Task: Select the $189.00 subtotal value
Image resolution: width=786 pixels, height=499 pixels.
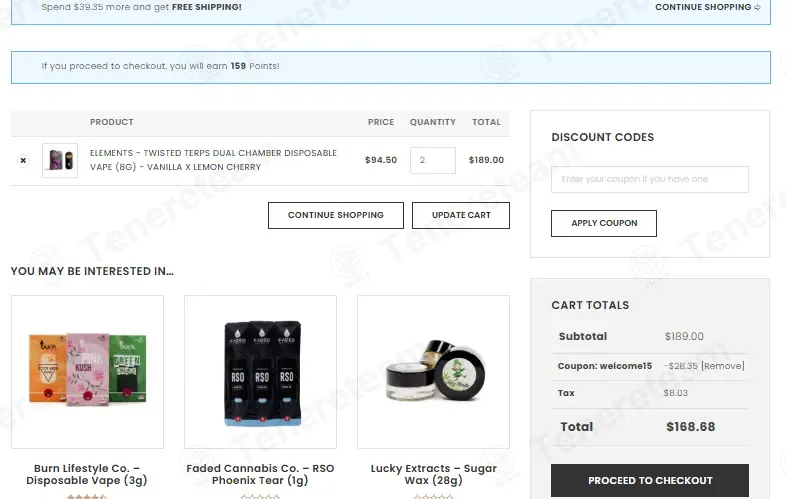Action: [x=684, y=337]
